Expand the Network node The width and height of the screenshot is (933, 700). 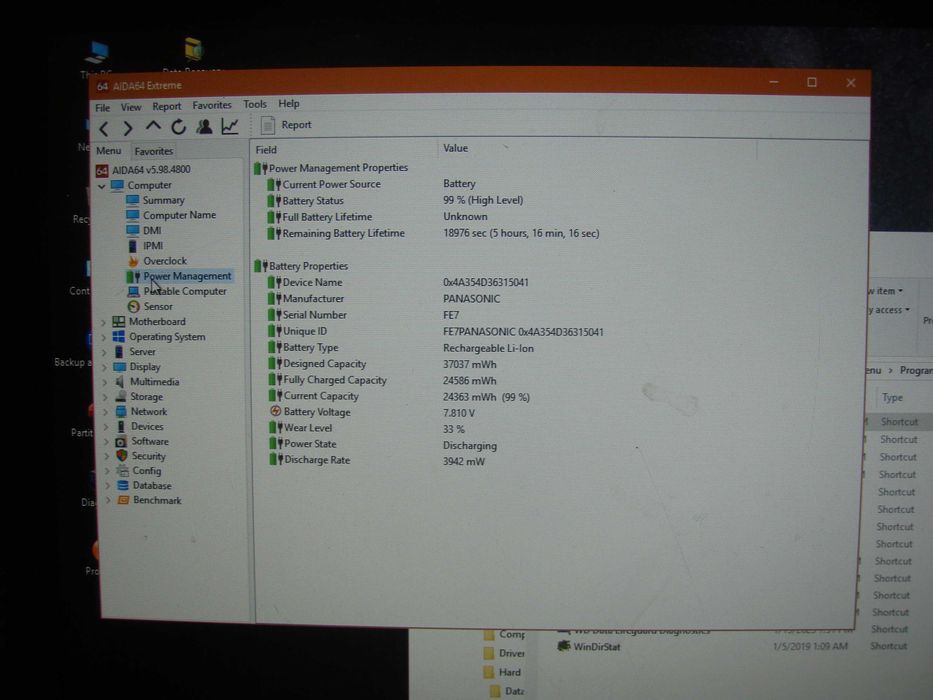[x=107, y=412]
